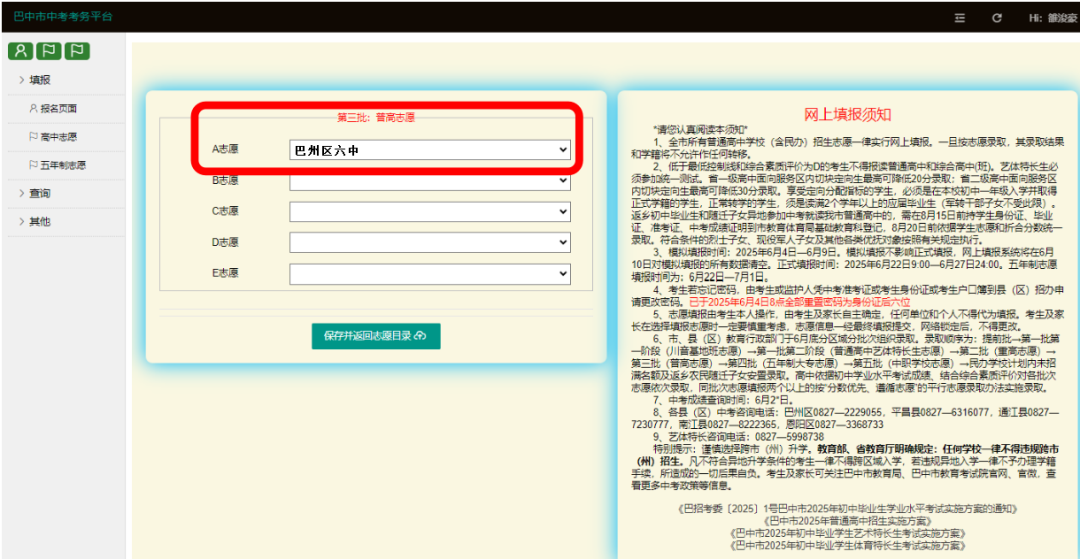Open 报名页面 from the sidebar

(x=58, y=108)
